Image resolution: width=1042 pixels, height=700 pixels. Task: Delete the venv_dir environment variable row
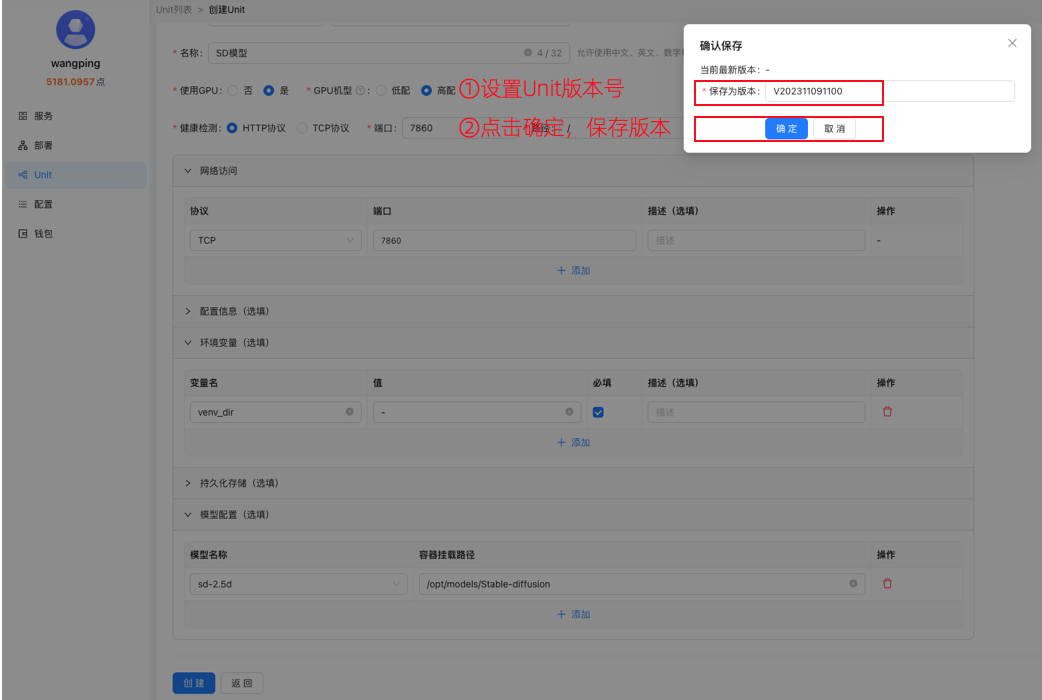click(887, 411)
